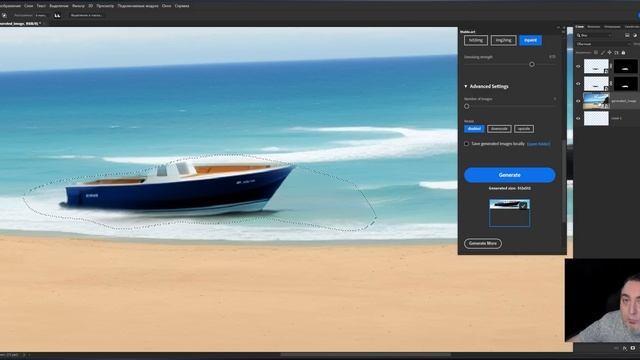This screenshot has width=640, height=360.
Task: Click the adjustment layer filter icon
Action: [x=635, y=36]
